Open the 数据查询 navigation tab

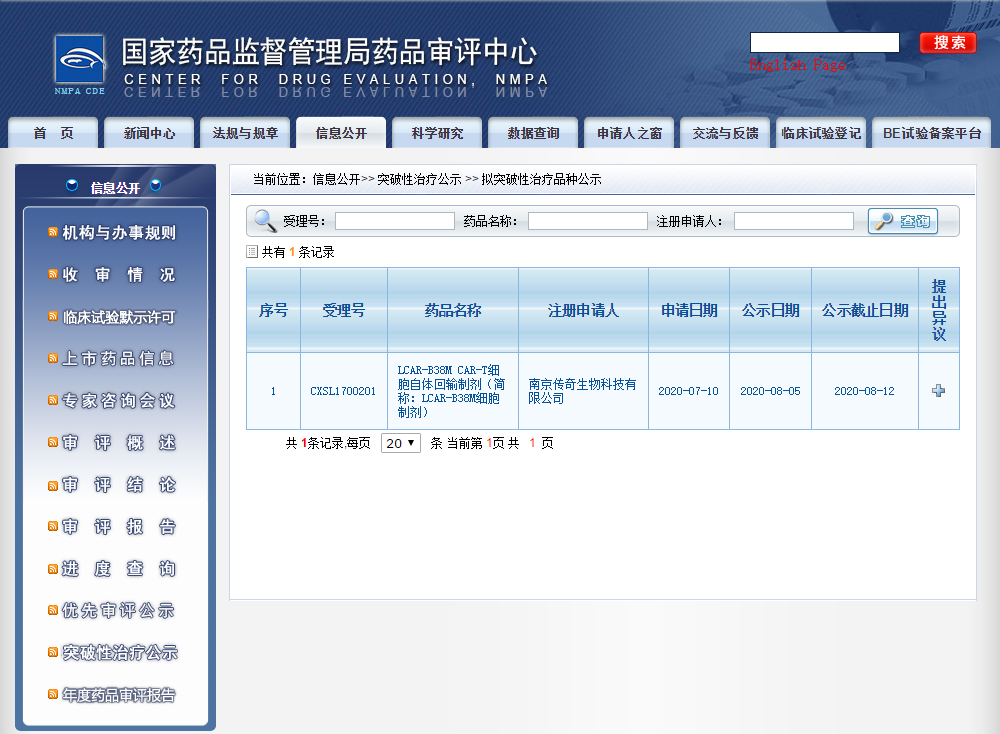[533, 133]
